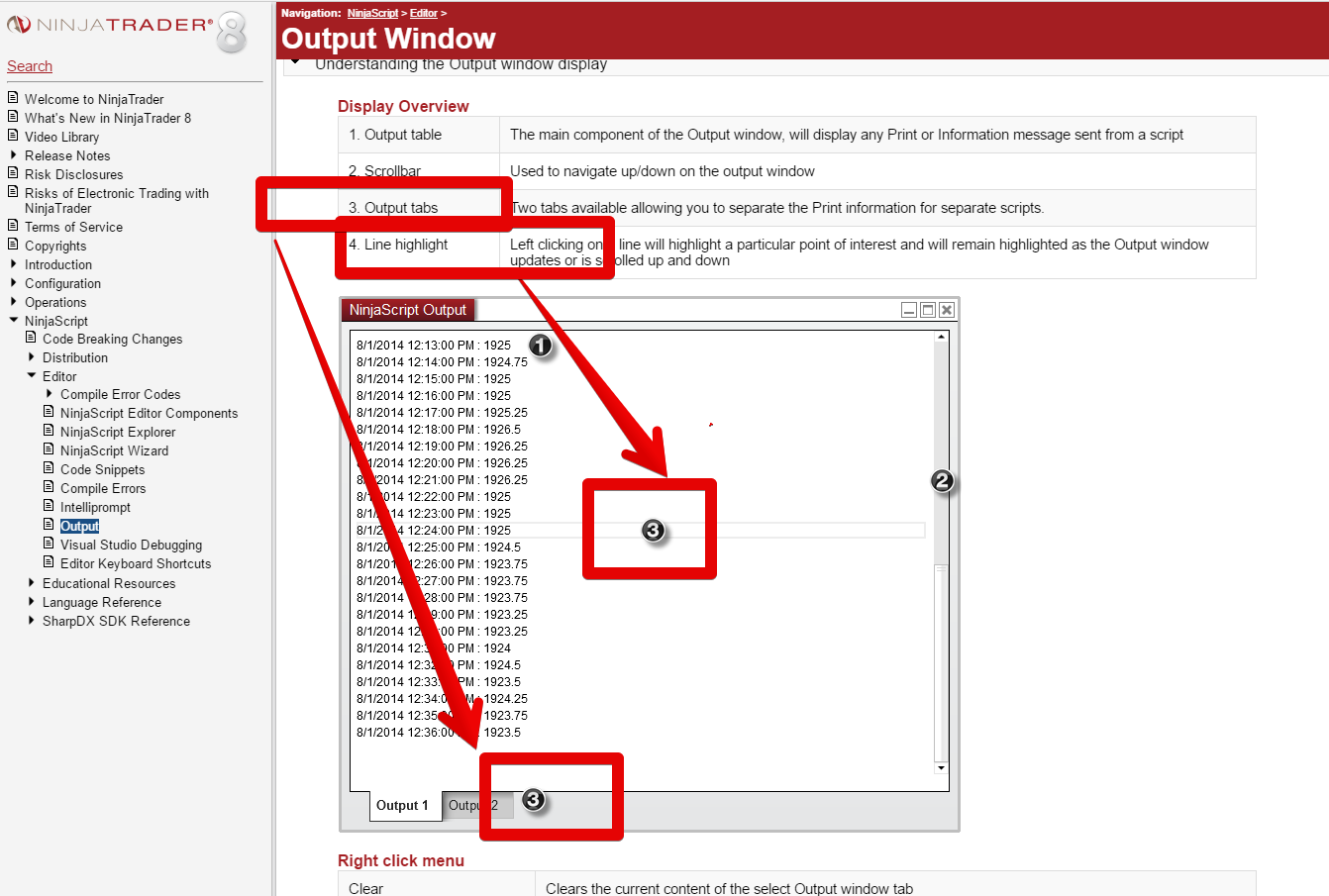Viewport: 1329px width, 896px height.
Task: Select the Risk Disclosures page icon
Action: click(13, 173)
